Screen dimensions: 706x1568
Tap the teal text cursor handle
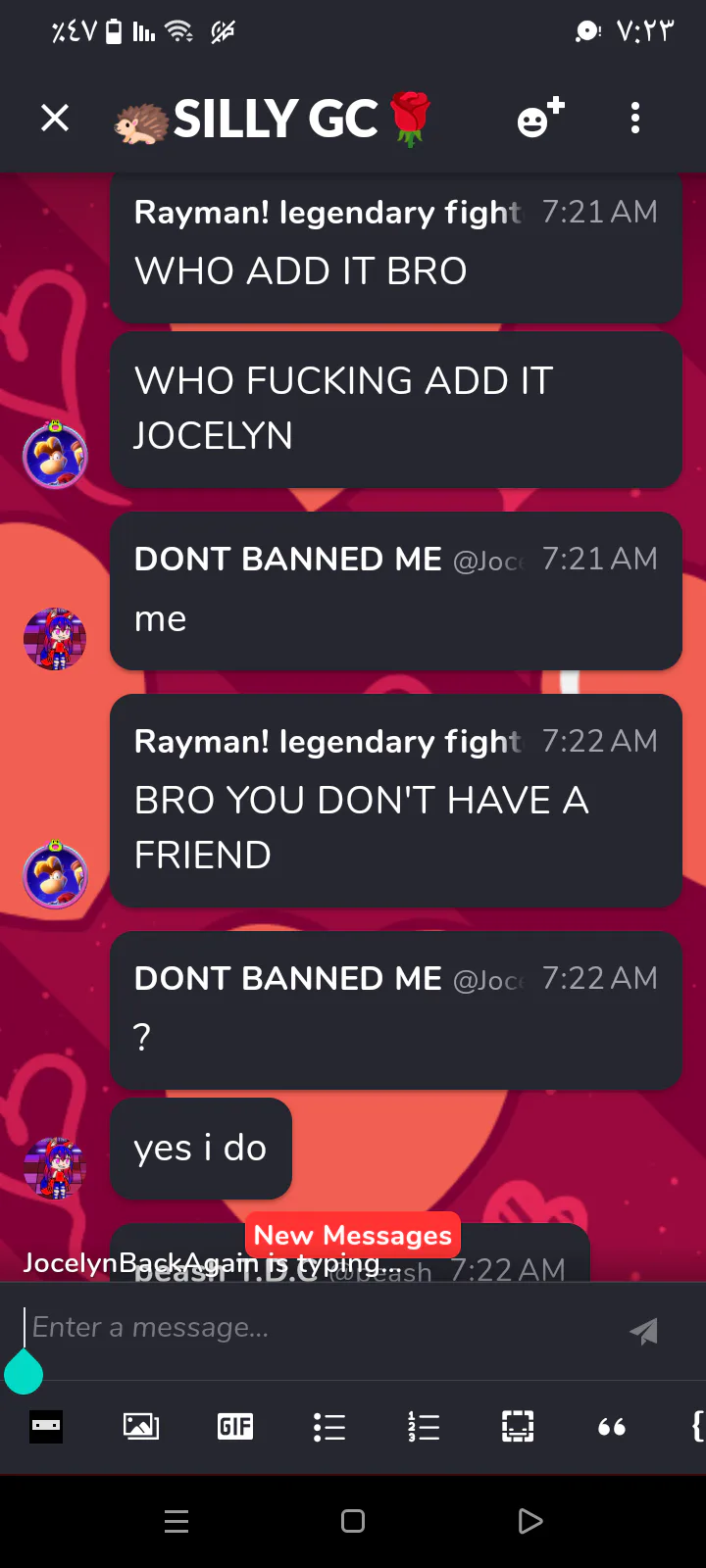24,1370
